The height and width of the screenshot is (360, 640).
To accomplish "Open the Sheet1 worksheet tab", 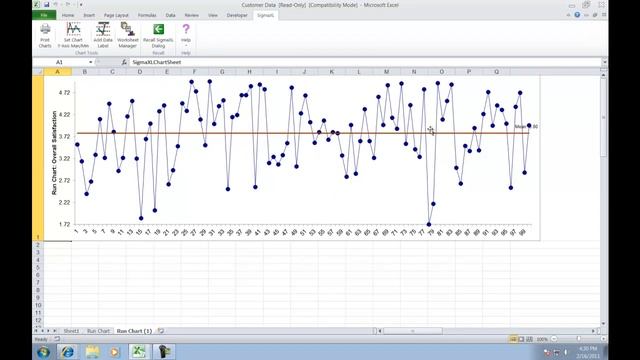I will click(x=71, y=331).
